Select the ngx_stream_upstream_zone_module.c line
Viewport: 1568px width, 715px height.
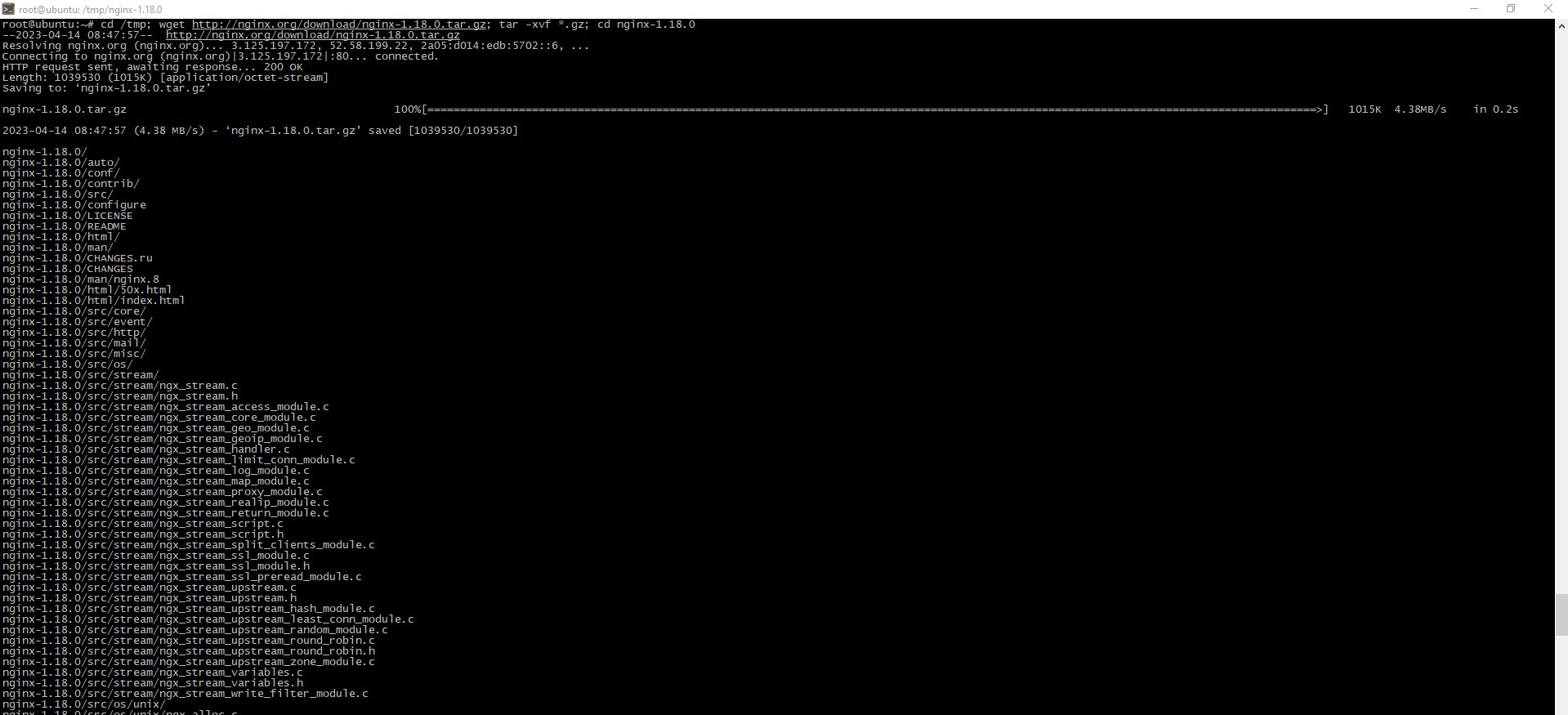[x=189, y=662]
